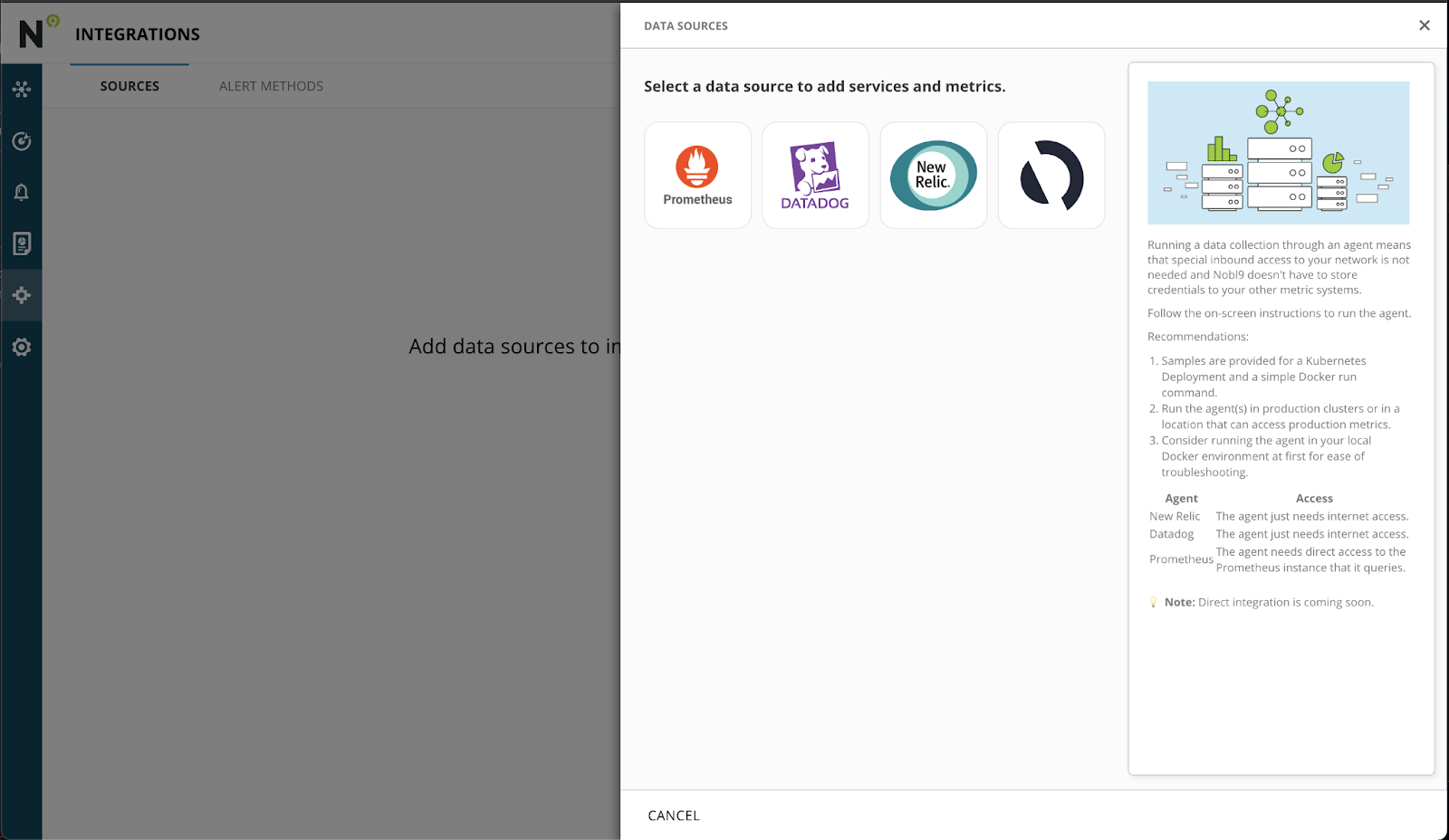Click recommendation about Kubernetes Deployment samples
Viewport: 1449px width, 840px height.
(x=1263, y=377)
